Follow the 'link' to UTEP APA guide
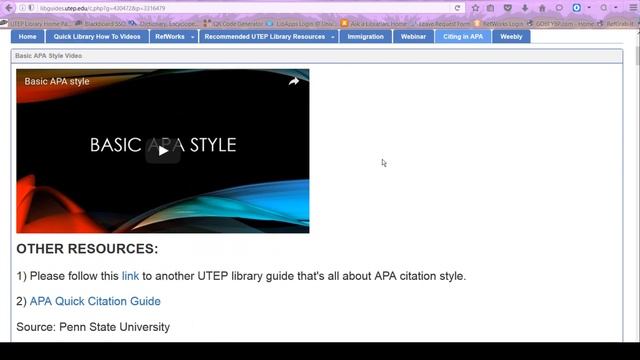The height and width of the screenshot is (360, 640). [x=130, y=276]
